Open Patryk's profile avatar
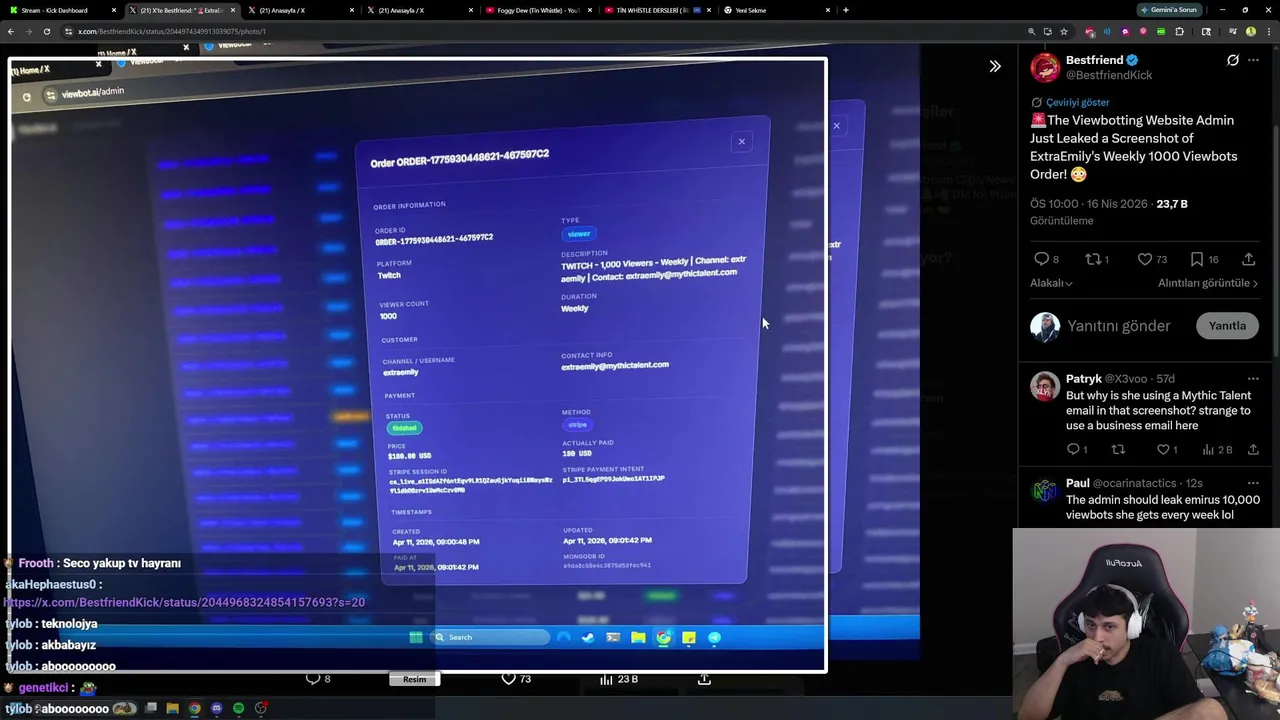1280x720 pixels. (x=1045, y=386)
